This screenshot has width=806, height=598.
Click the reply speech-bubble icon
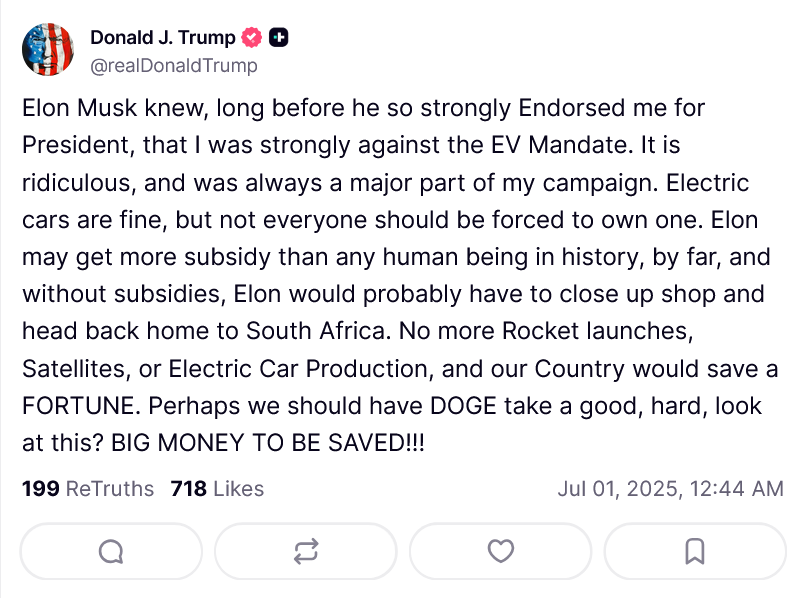(111, 552)
